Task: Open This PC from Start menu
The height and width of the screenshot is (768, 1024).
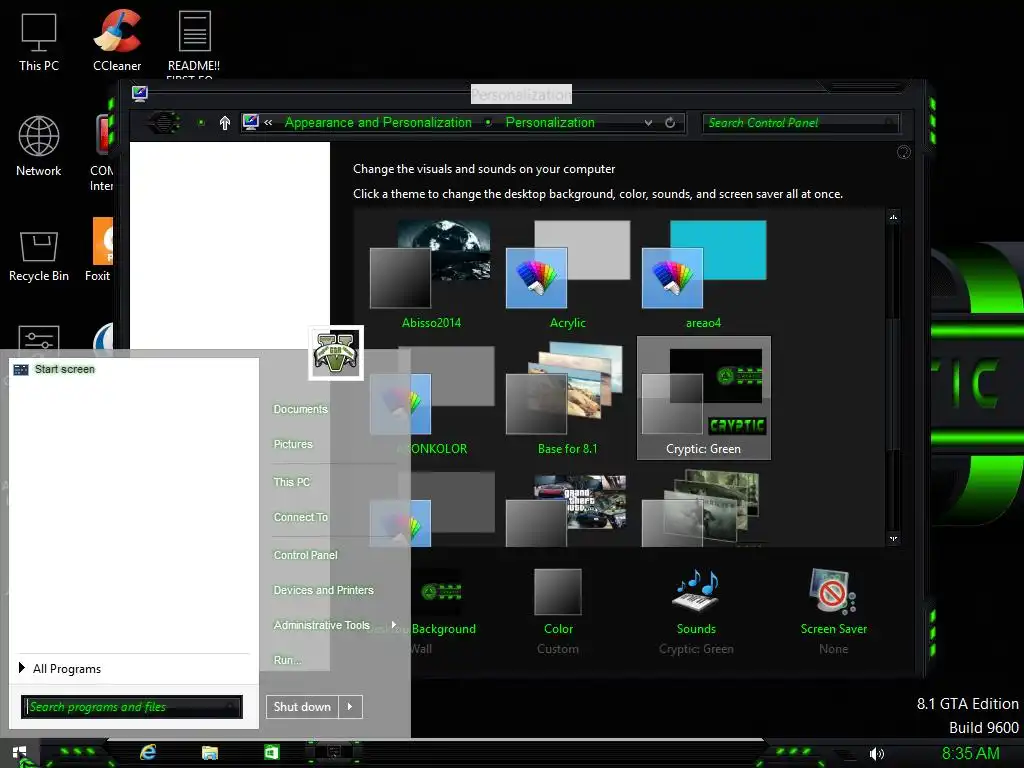Action: (291, 482)
